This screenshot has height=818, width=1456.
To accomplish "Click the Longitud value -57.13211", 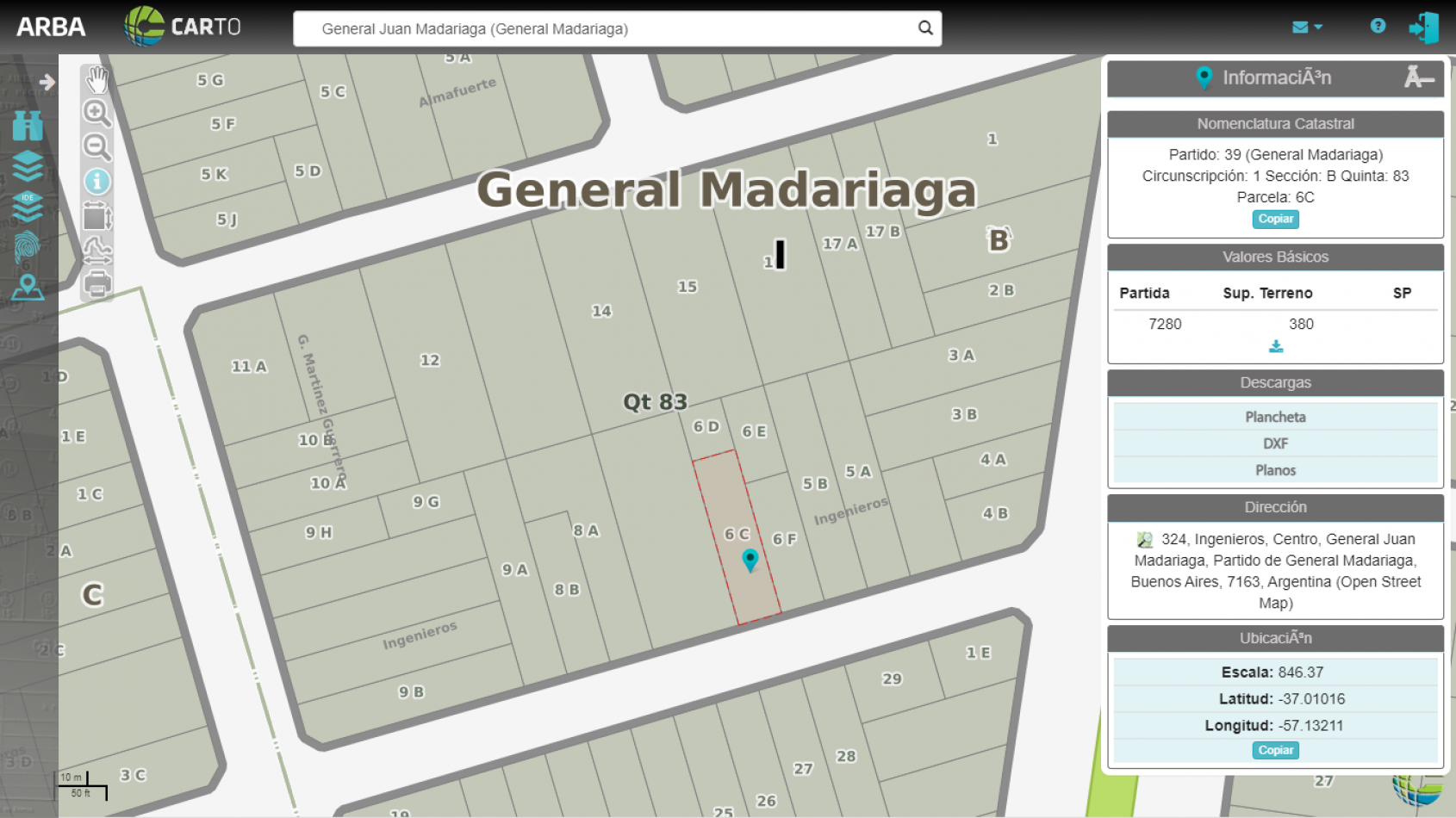I will [x=1310, y=726].
